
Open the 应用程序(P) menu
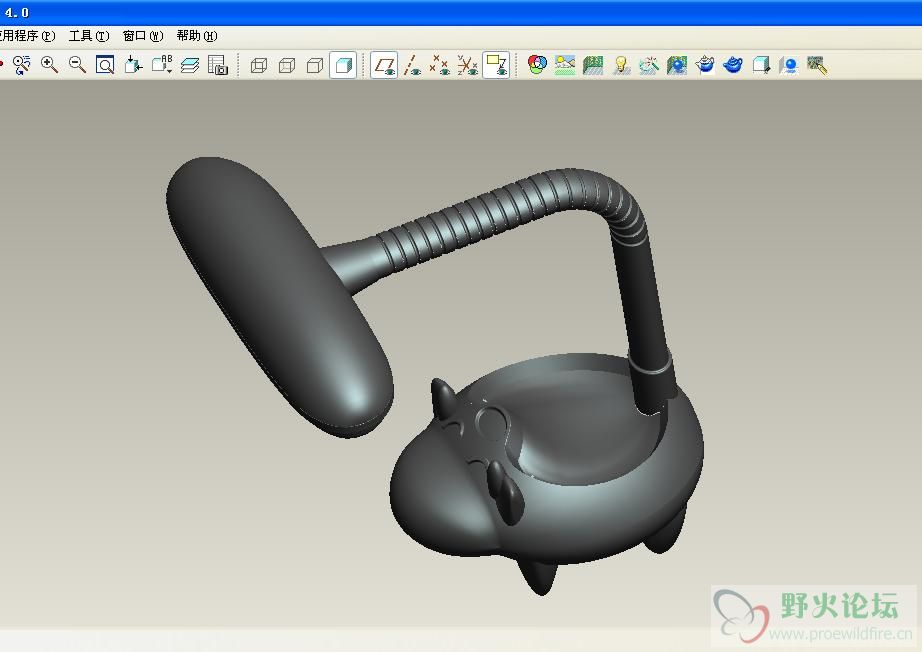[x=27, y=36]
